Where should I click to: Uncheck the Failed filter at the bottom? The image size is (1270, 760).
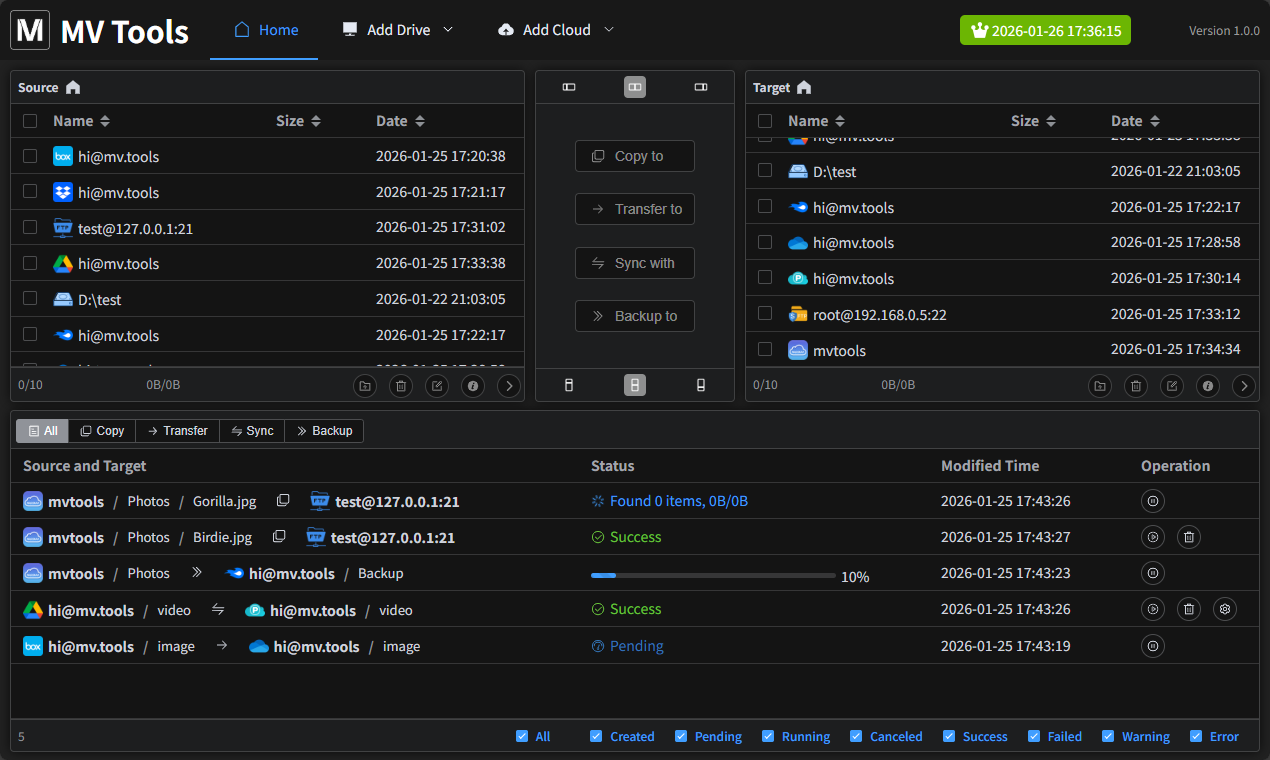click(x=1034, y=736)
